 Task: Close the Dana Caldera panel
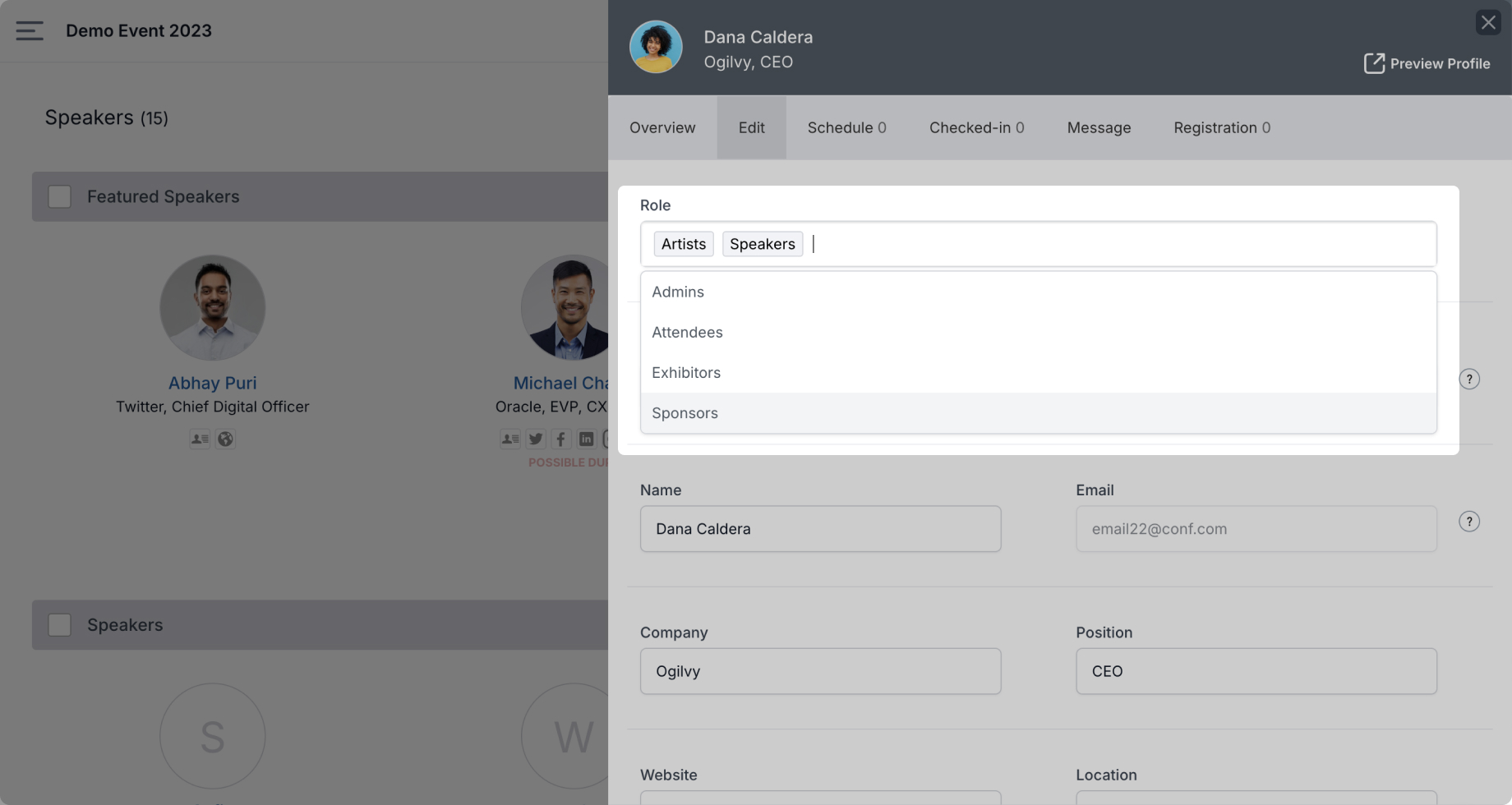click(1488, 22)
